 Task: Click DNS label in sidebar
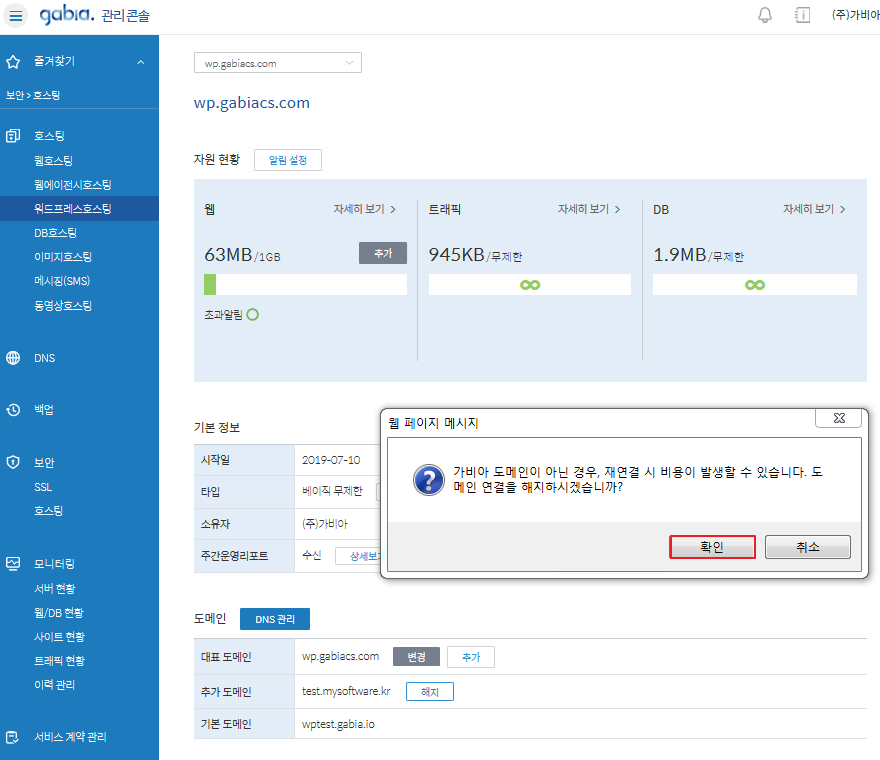click(x=44, y=358)
